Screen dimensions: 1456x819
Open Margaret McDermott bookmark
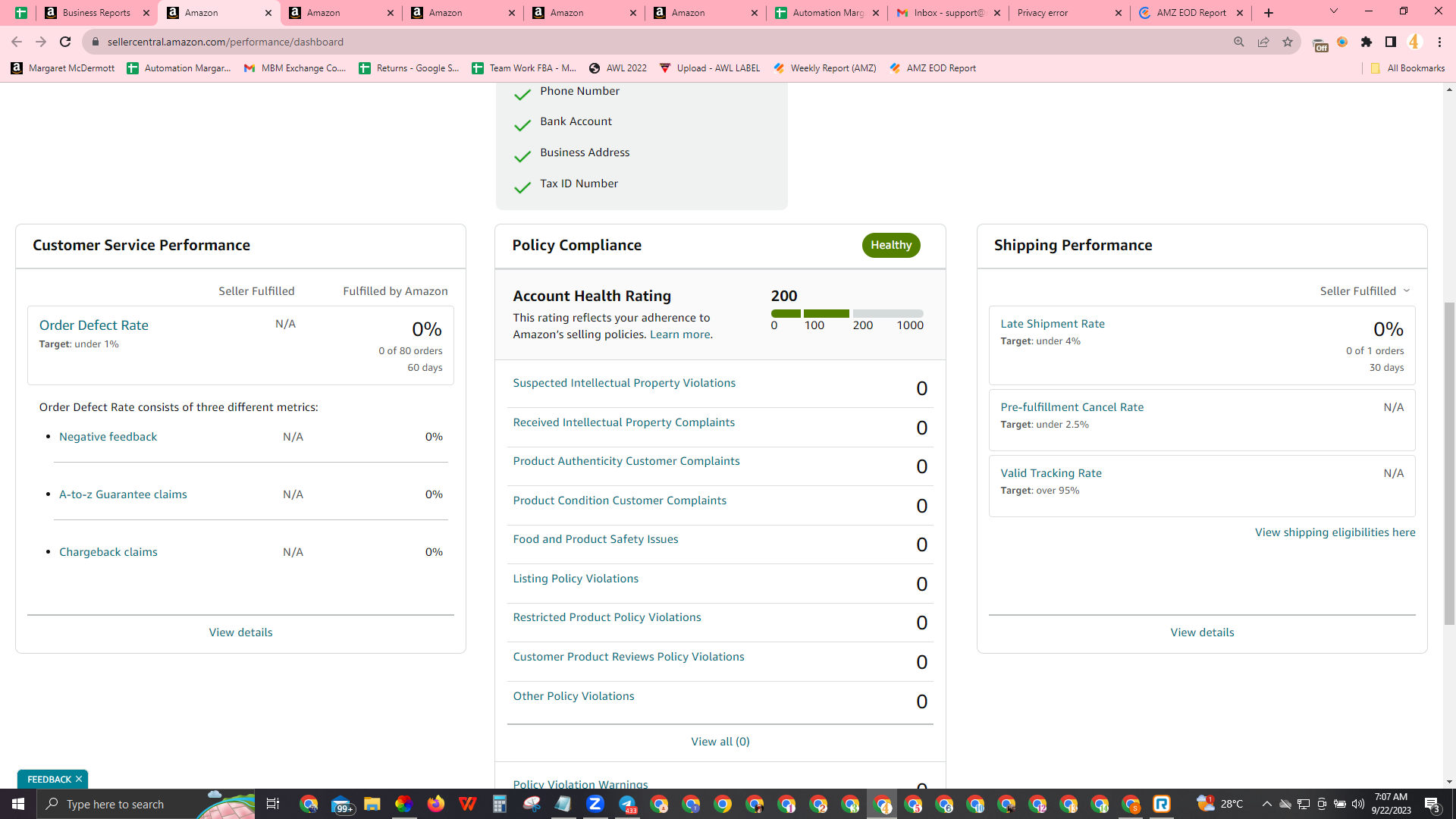pos(63,68)
